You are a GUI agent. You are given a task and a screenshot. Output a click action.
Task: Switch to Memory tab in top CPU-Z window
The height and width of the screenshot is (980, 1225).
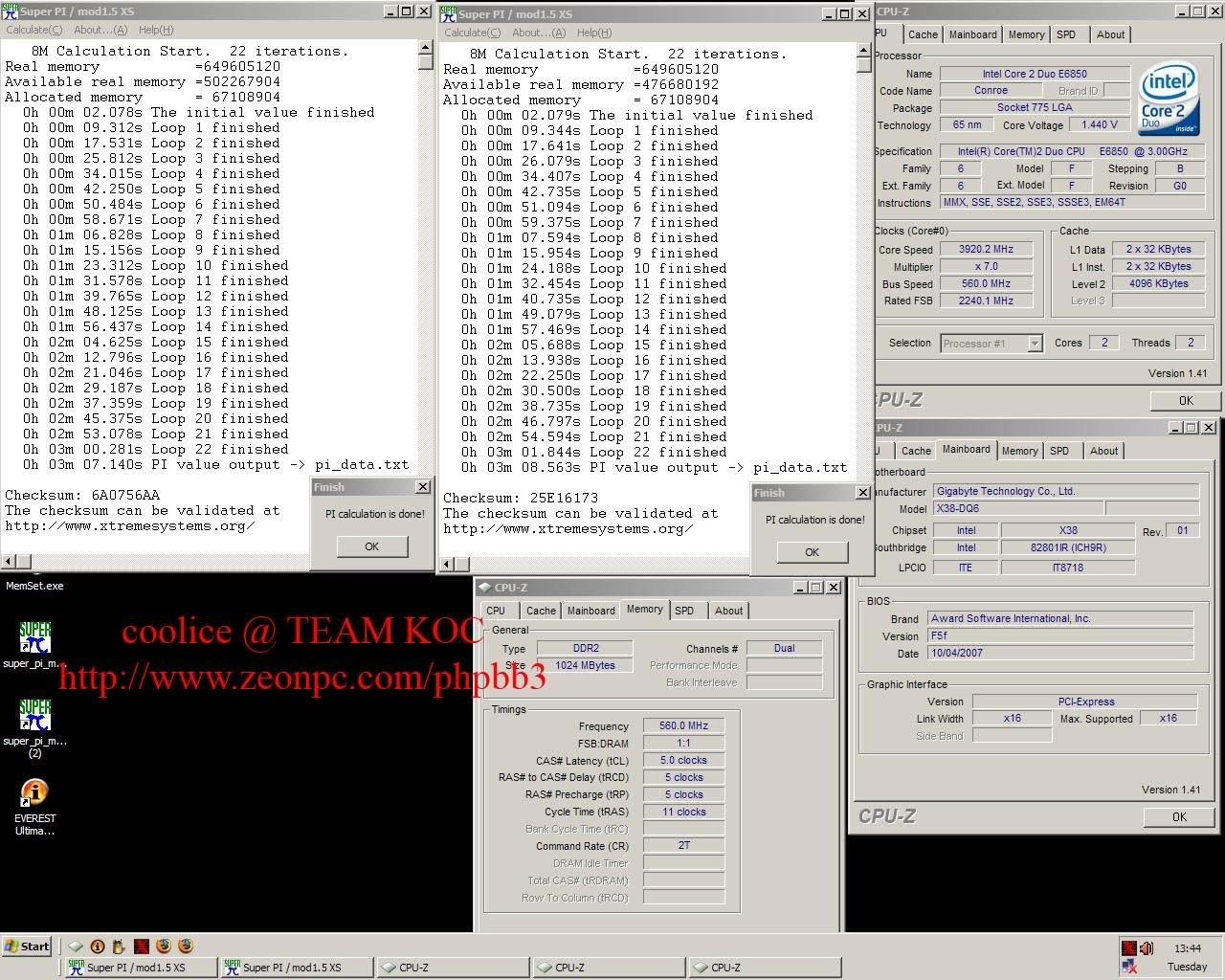(x=1026, y=34)
